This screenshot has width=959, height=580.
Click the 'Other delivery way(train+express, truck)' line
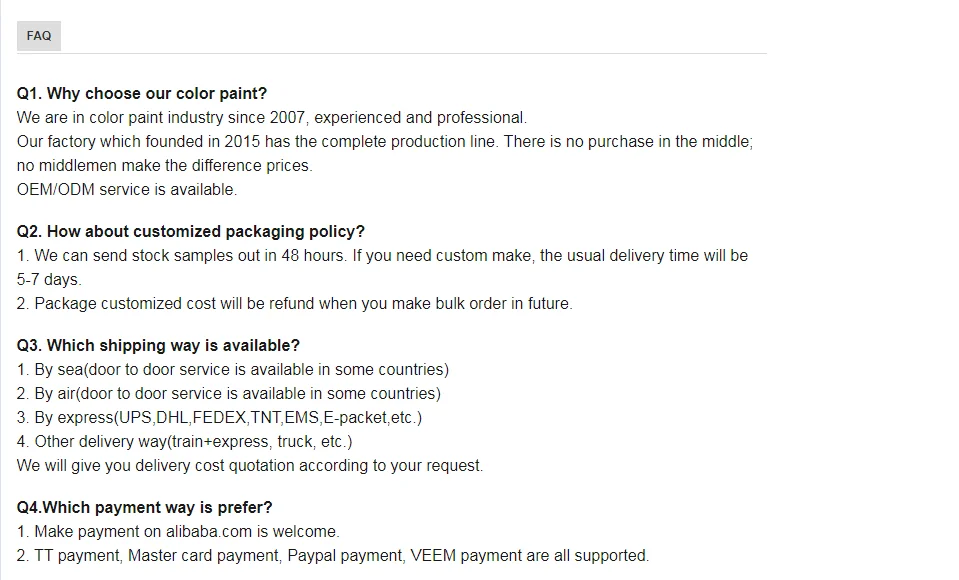tap(185, 442)
